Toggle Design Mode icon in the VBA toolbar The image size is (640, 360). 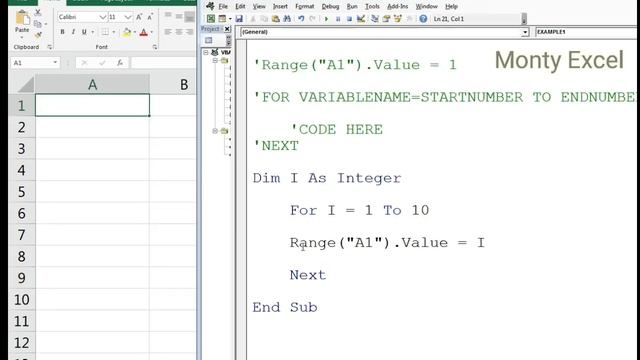pyautogui.click(x=361, y=18)
